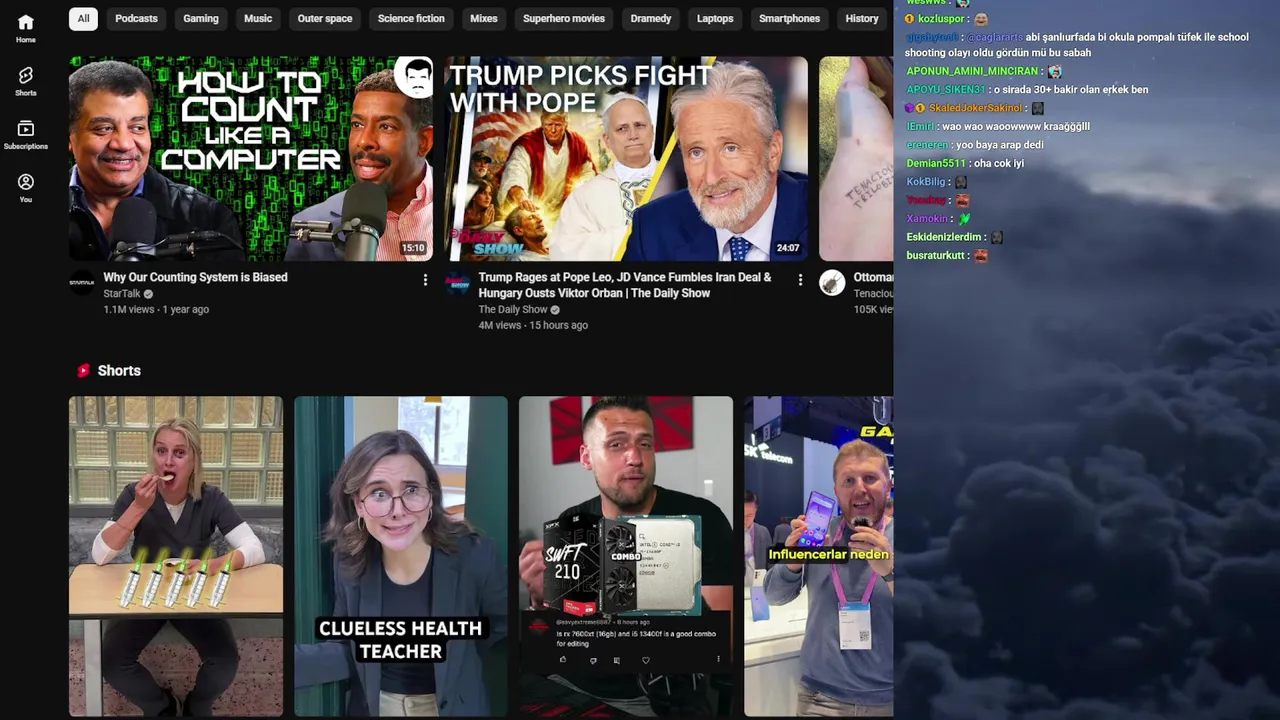Image resolution: width=1280 pixels, height=720 pixels.
Task: Open the Subscriptions sidebar icon
Action: click(x=26, y=135)
